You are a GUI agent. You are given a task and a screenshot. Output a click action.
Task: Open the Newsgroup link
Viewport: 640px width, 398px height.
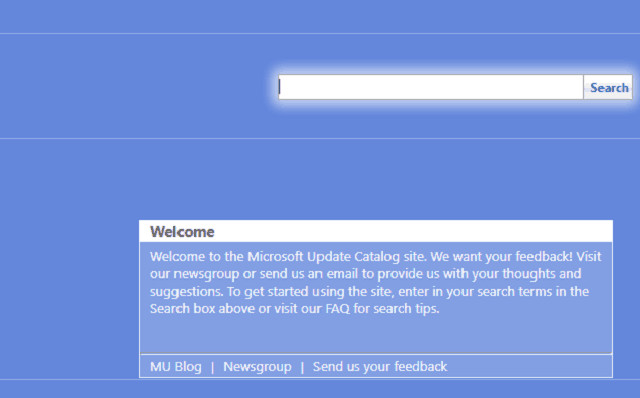pyautogui.click(x=257, y=367)
